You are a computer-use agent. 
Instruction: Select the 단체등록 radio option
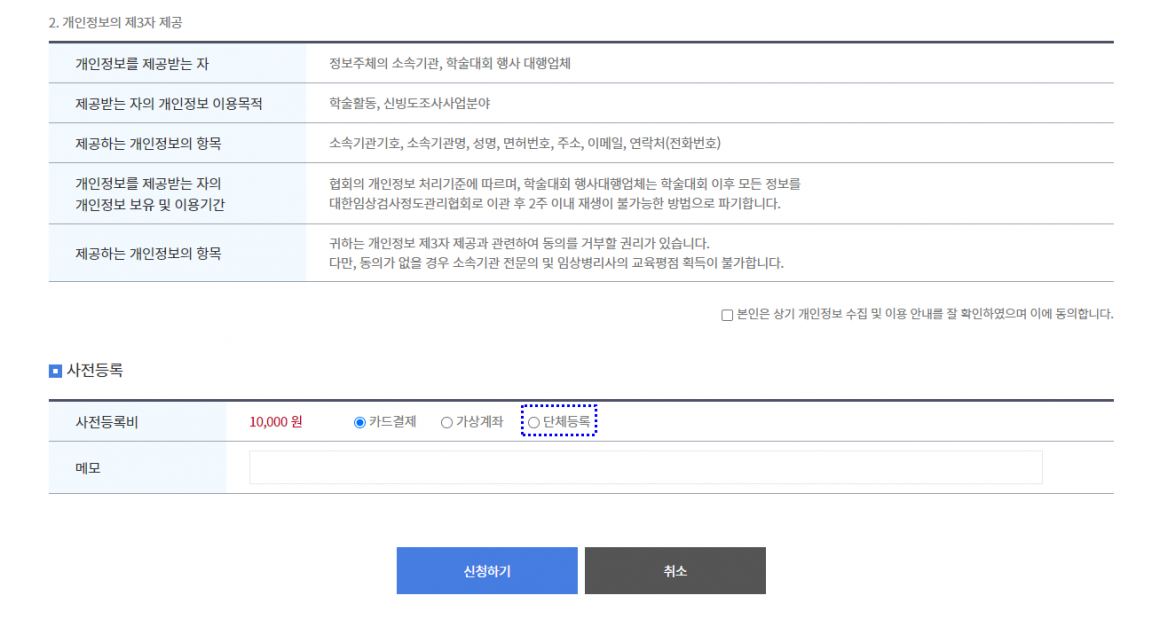click(x=534, y=422)
